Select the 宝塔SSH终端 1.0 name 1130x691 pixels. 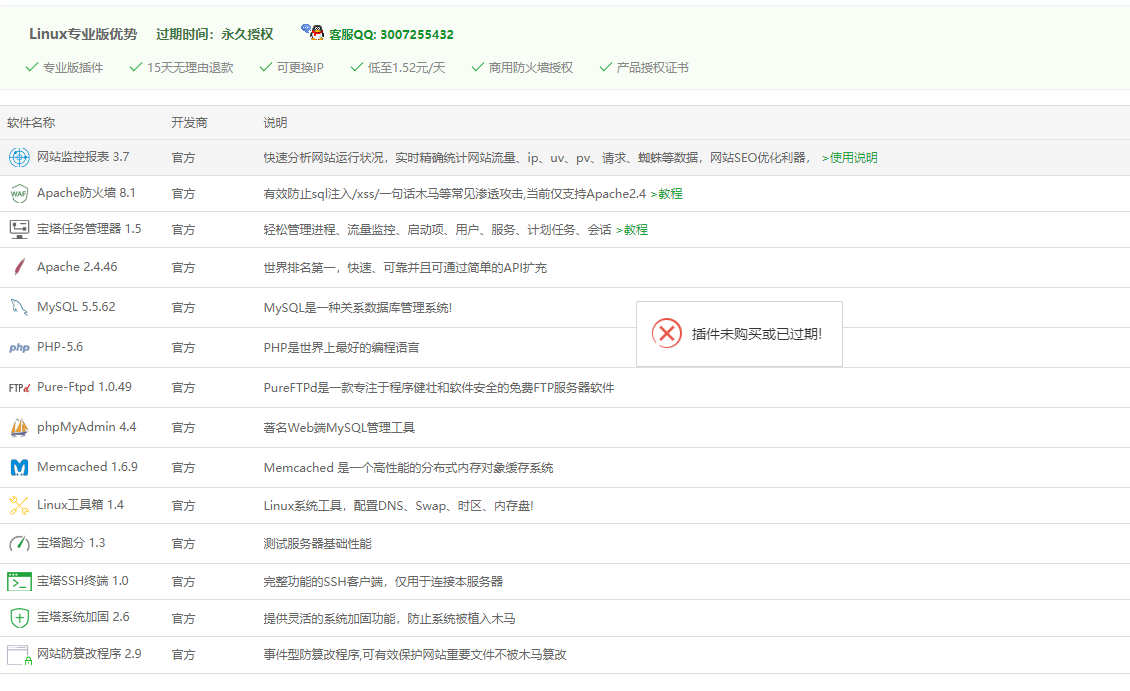[82, 581]
